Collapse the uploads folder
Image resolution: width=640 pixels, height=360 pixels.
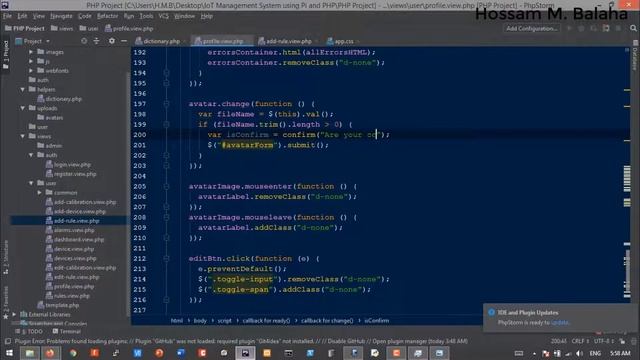[x=23, y=108]
